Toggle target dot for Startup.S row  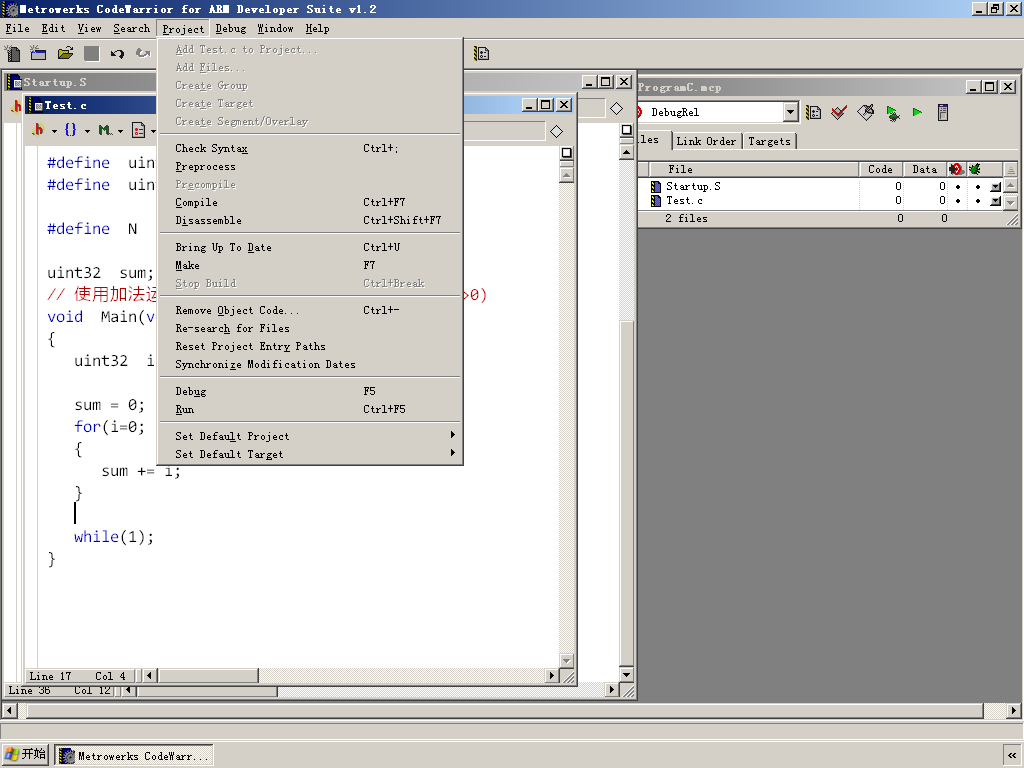pos(958,187)
